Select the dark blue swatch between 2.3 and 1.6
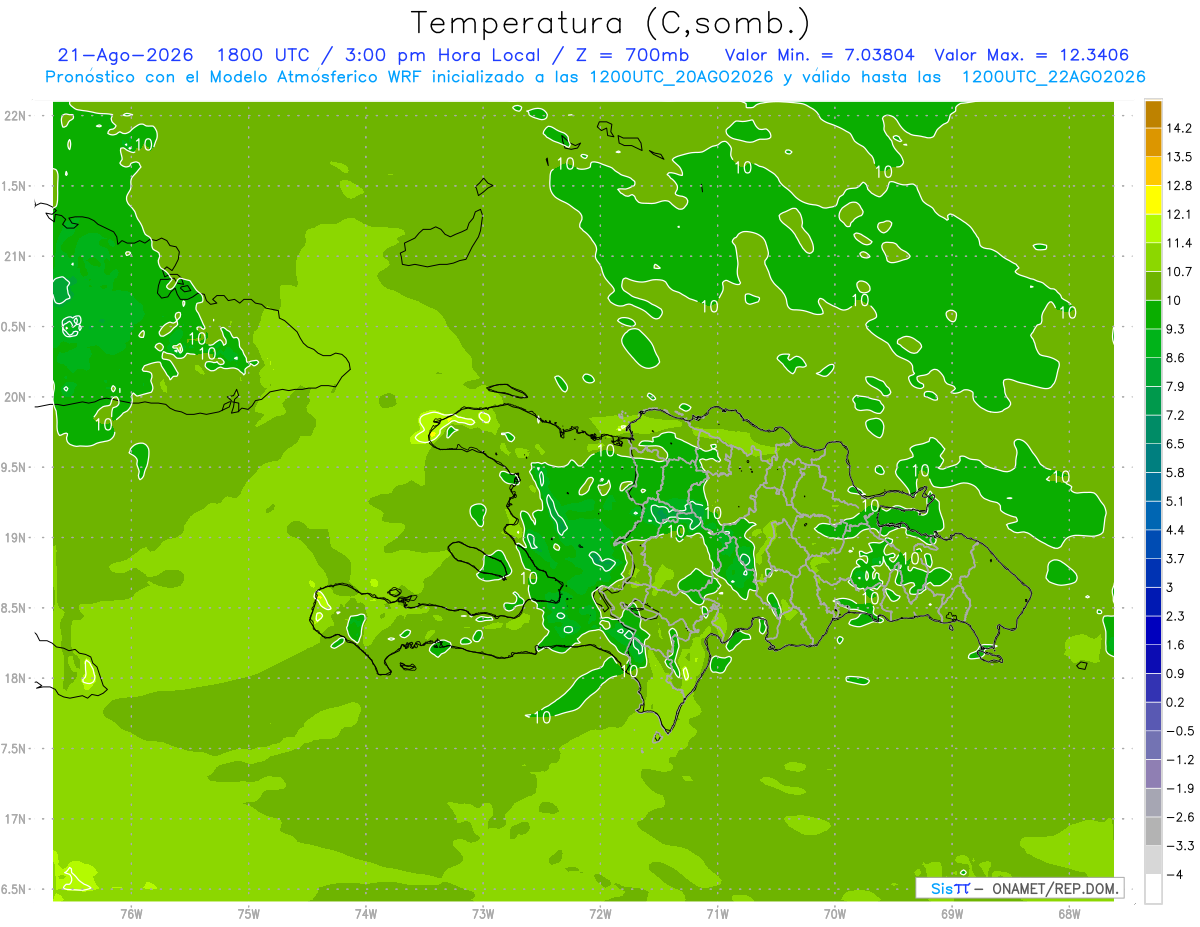The height and width of the screenshot is (927, 1200). tap(1153, 630)
